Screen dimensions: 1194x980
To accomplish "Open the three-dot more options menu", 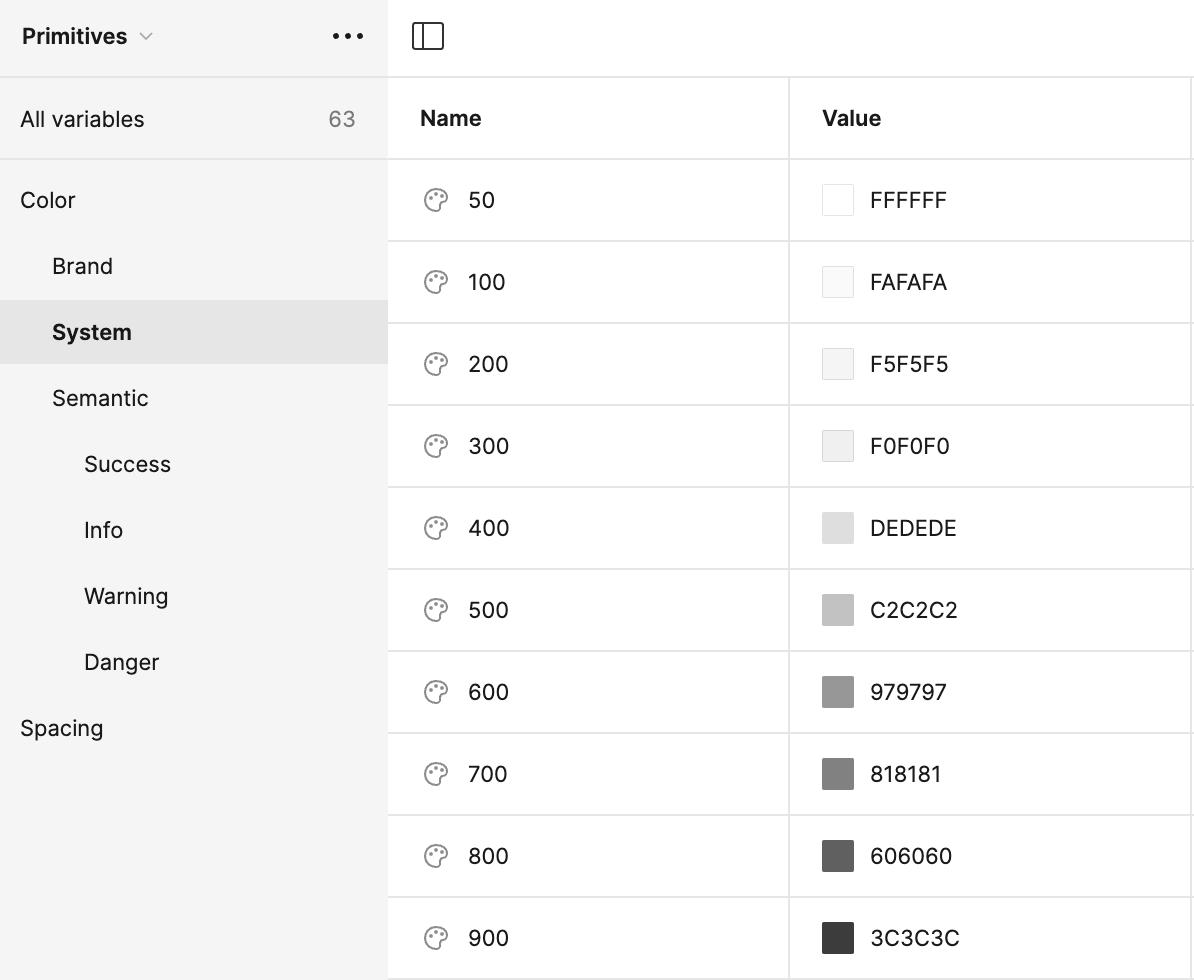I will tap(348, 37).
